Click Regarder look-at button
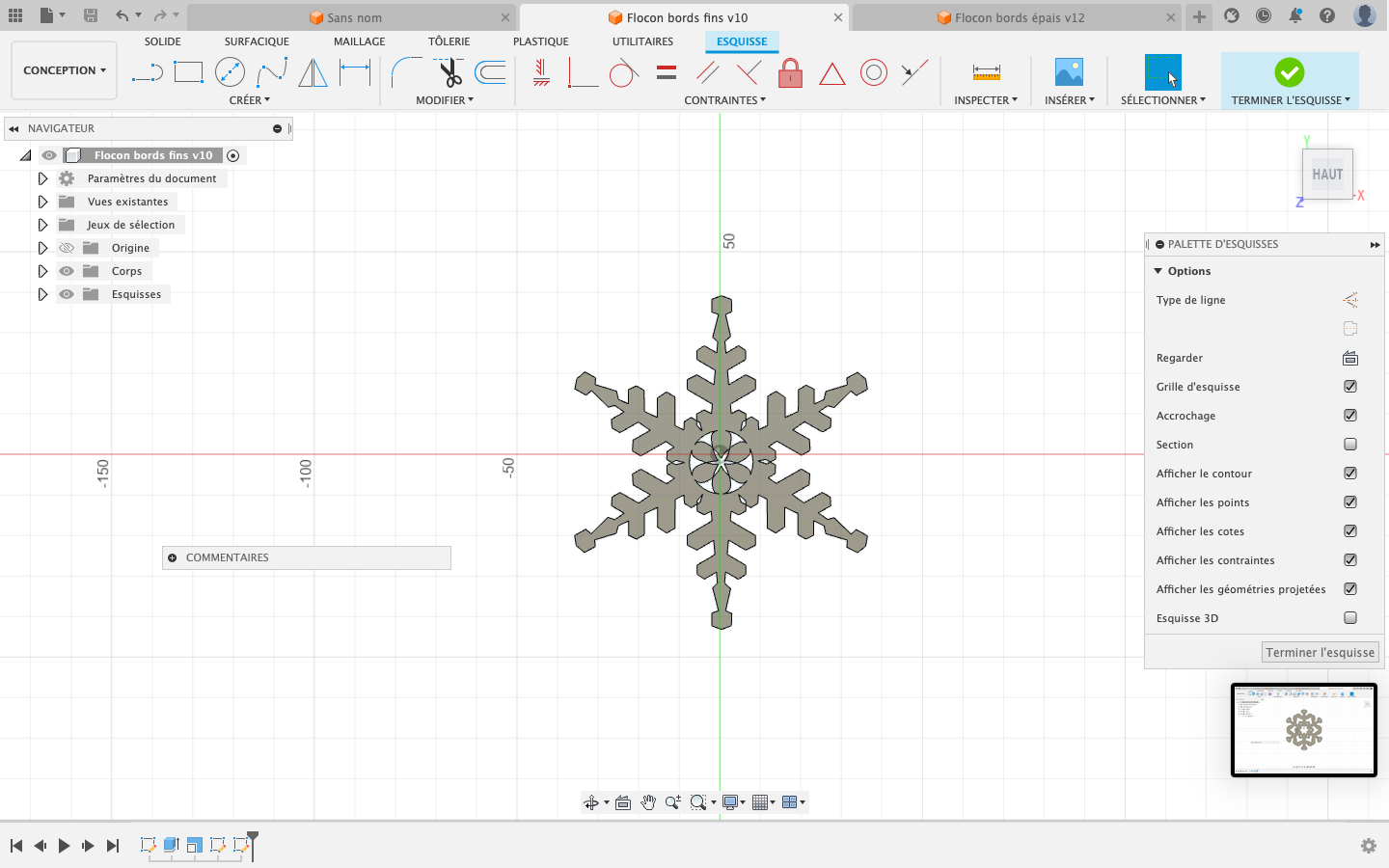Image resolution: width=1389 pixels, height=868 pixels. (1350, 358)
